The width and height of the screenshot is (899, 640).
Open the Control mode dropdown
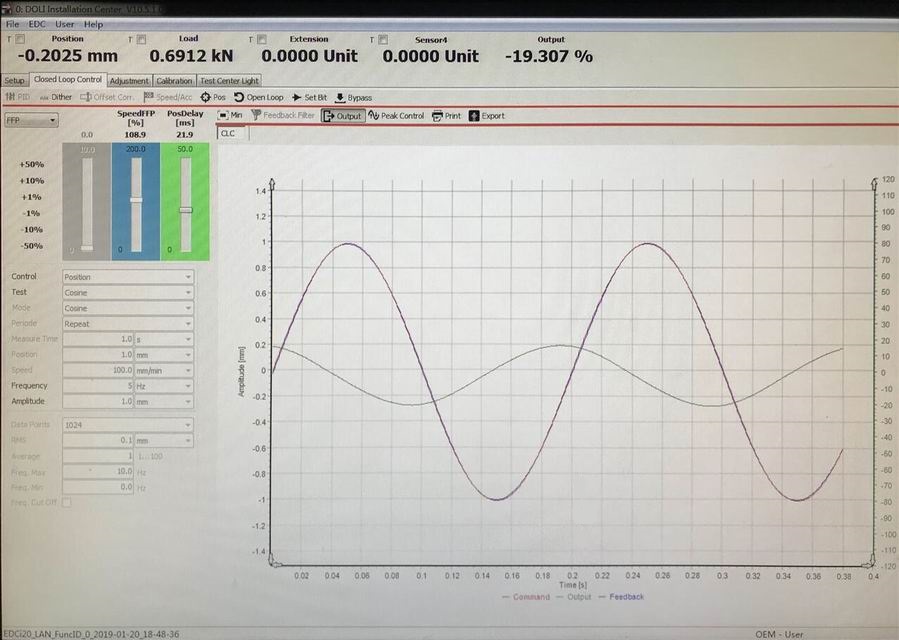point(127,277)
